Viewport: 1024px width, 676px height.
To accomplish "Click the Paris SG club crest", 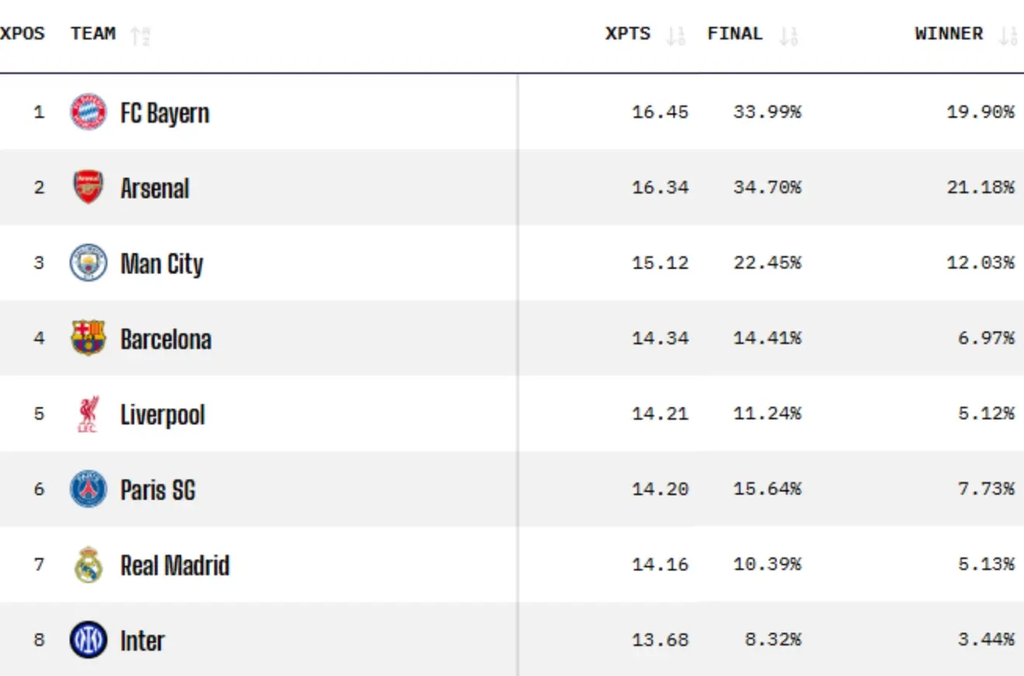I will pyautogui.click(x=88, y=489).
